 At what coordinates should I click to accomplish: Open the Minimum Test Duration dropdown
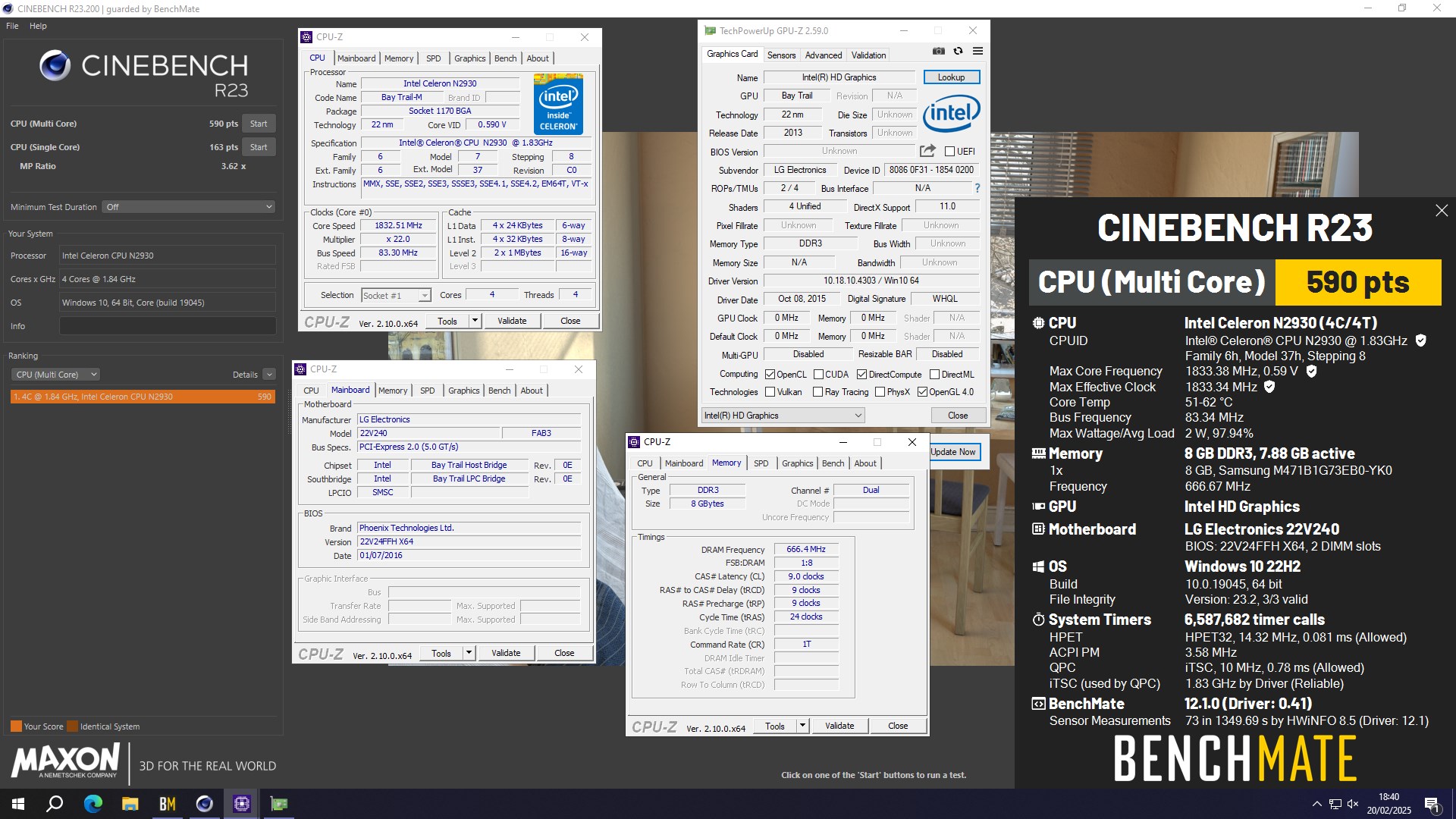click(189, 207)
